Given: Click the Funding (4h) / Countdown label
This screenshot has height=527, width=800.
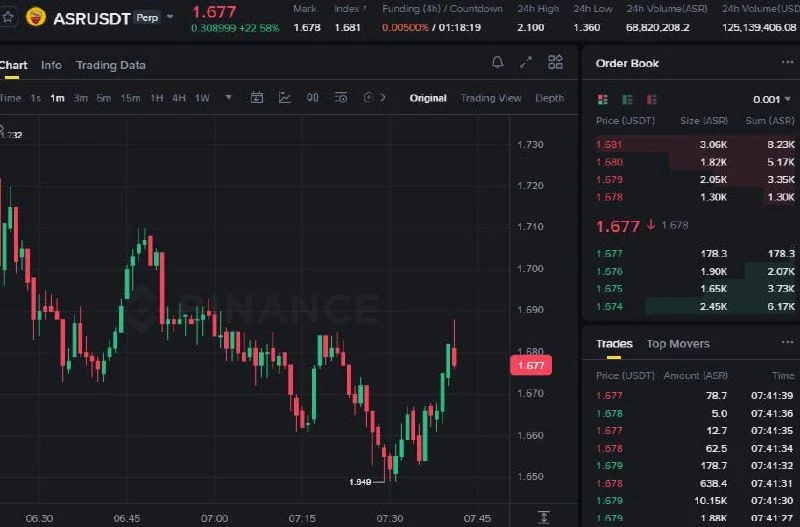Looking at the screenshot, I should click(x=442, y=9).
